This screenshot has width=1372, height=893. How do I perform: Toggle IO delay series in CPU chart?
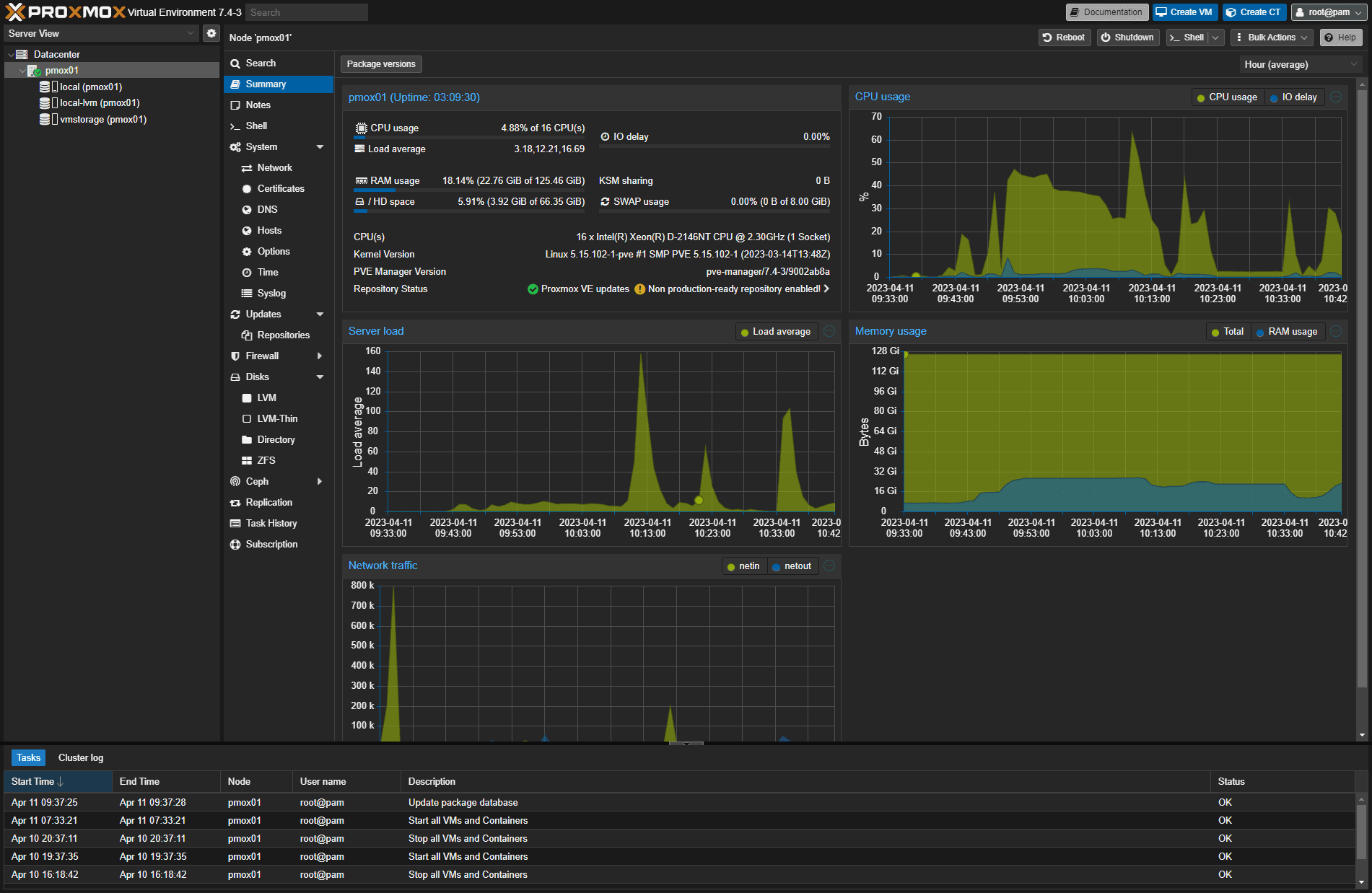point(1293,97)
